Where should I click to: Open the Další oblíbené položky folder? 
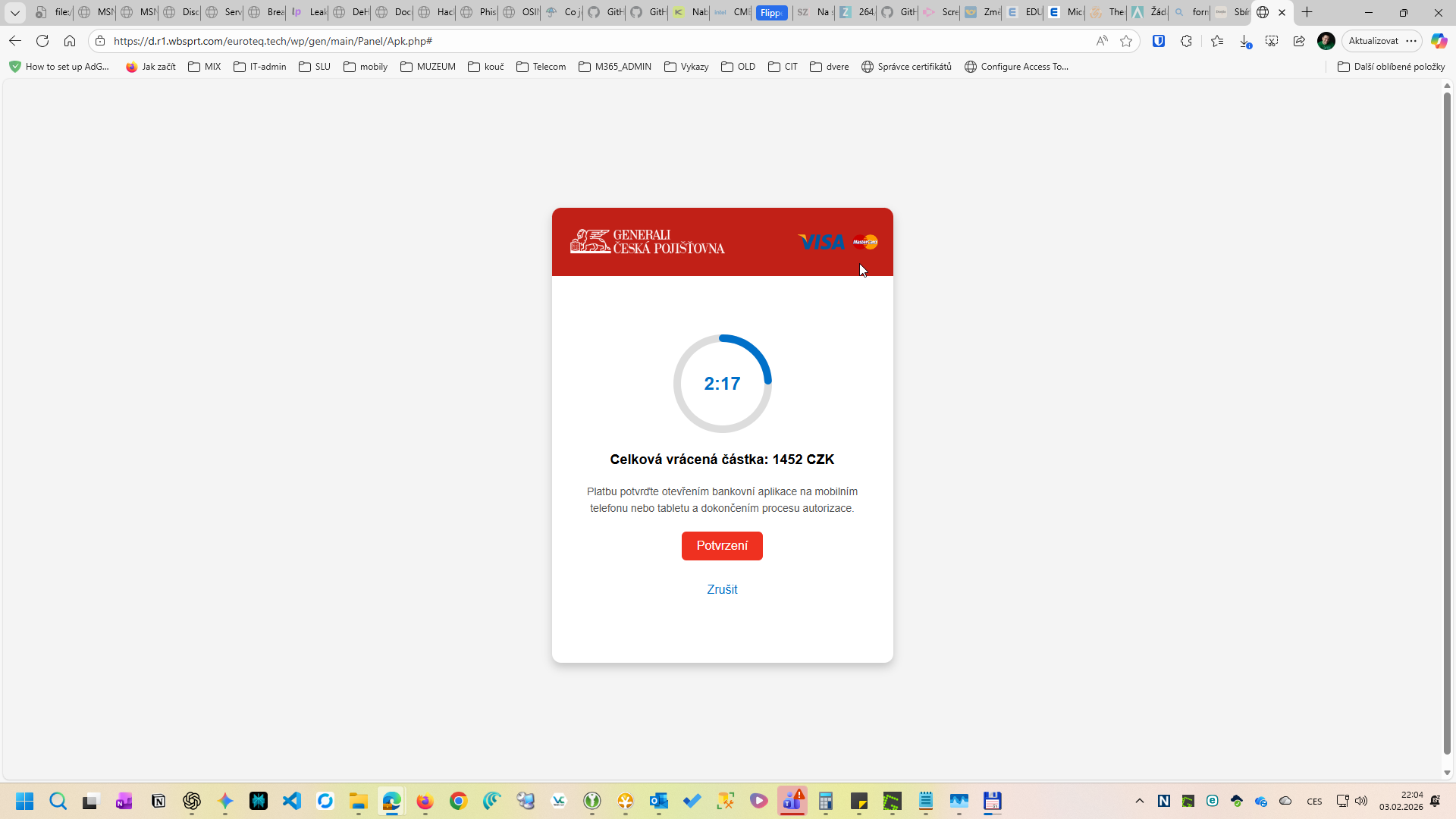pos(1392,67)
